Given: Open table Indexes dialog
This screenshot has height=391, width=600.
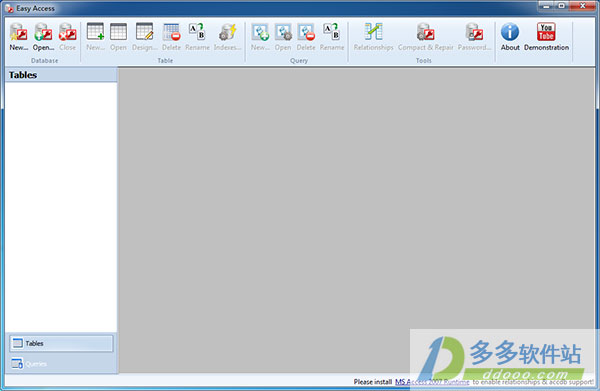Looking at the screenshot, I should pos(227,37).
